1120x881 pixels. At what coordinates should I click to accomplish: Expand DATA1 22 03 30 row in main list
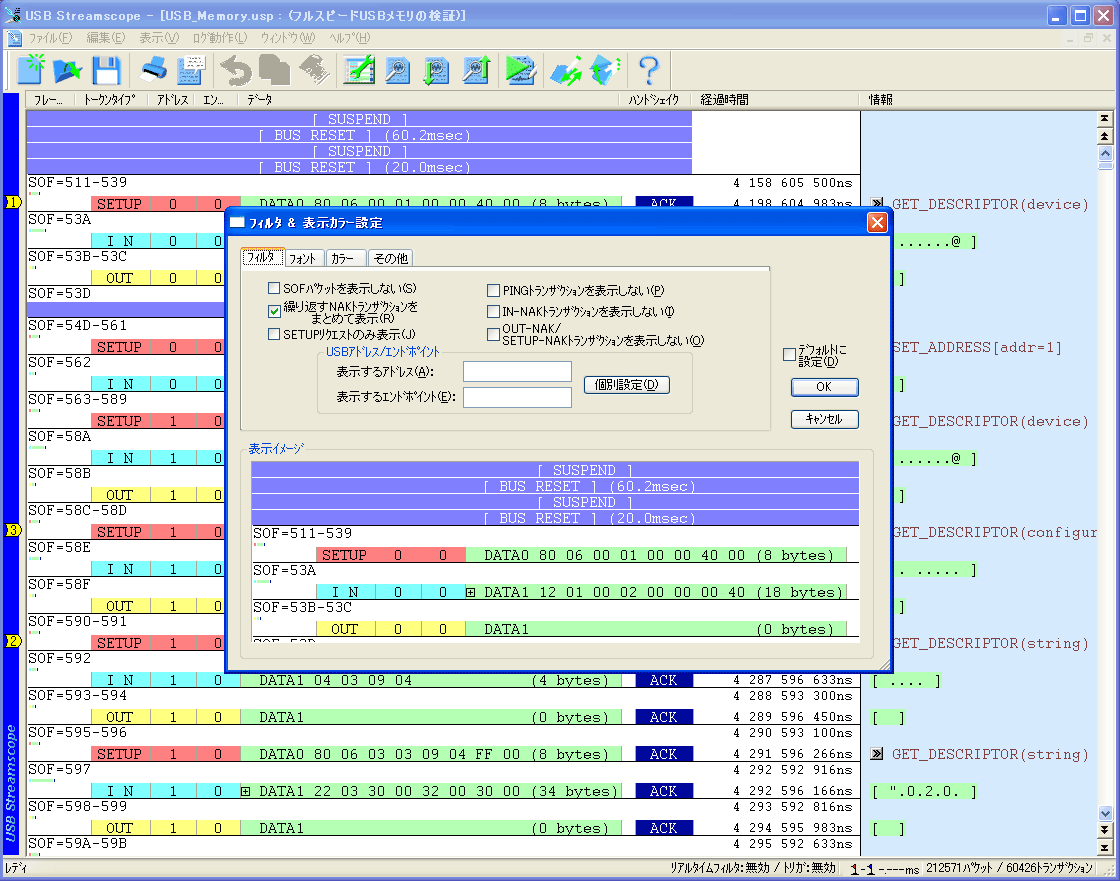(245, 791)
